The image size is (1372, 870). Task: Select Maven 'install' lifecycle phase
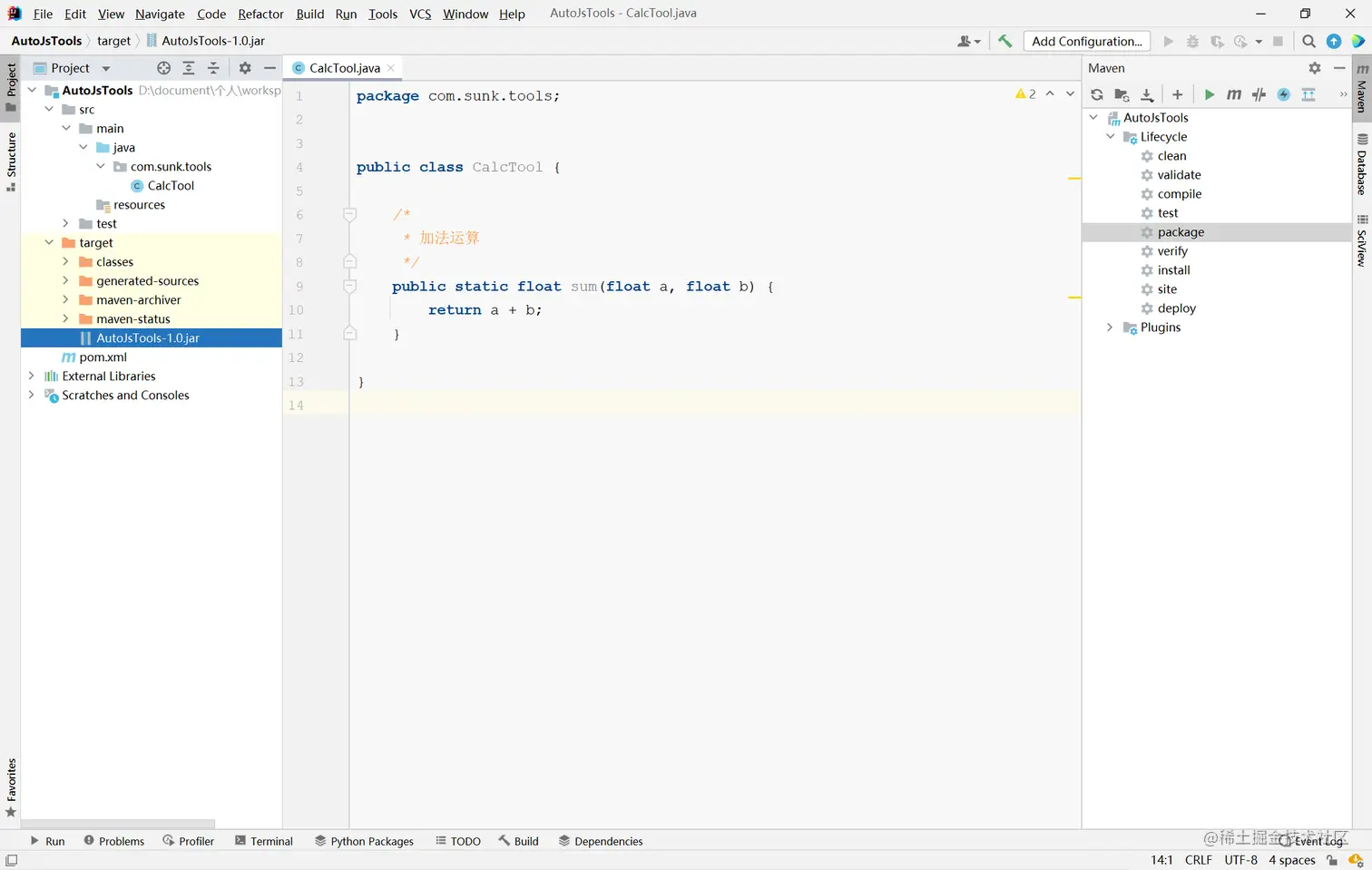coord(1165,269)
